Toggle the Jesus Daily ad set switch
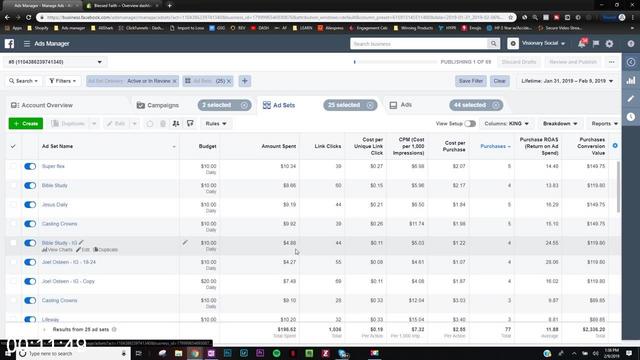The height and width of the screenshot is (360, 640). (x=30, y=204)
